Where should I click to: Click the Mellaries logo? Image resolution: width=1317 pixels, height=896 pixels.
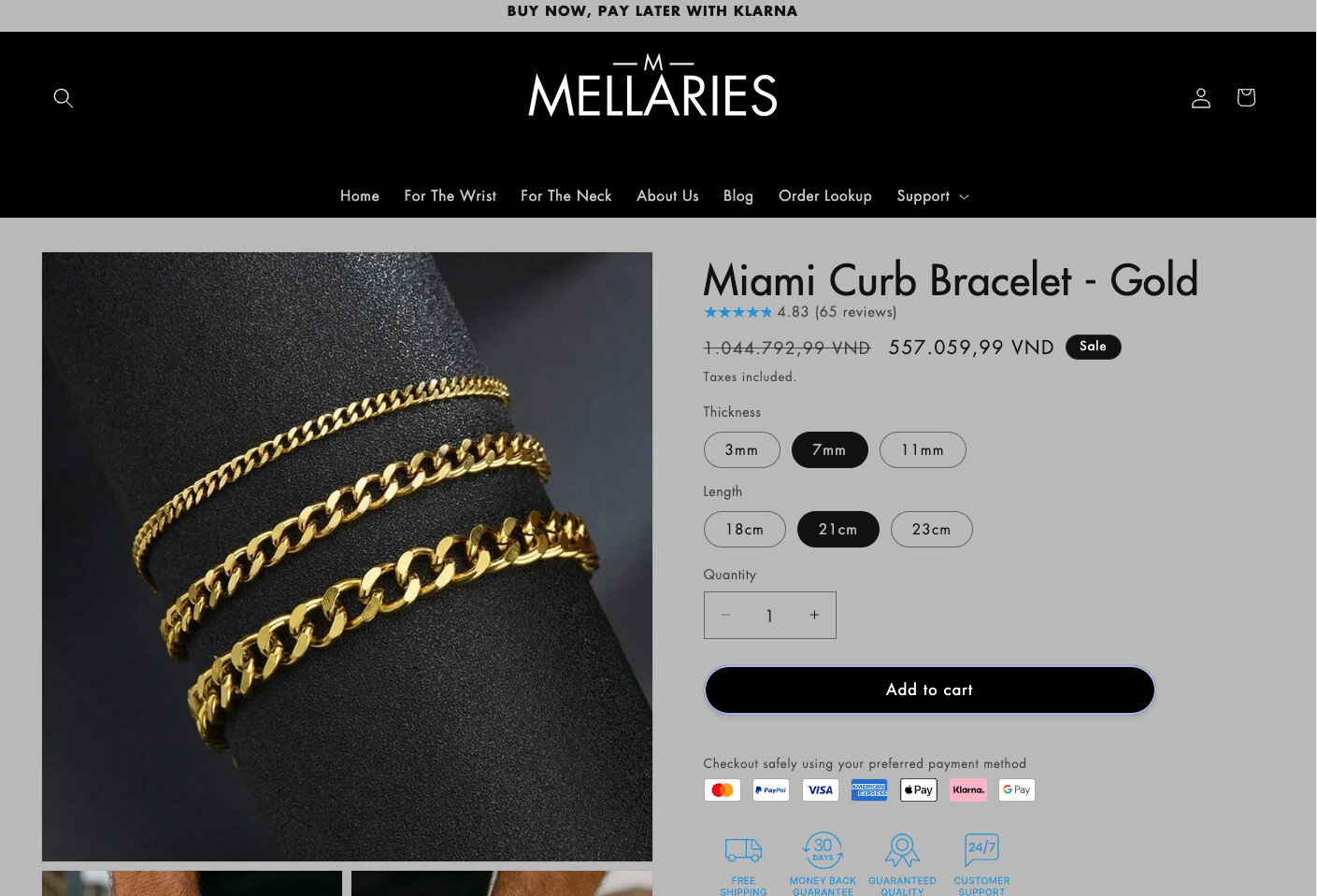click(652, 86)
